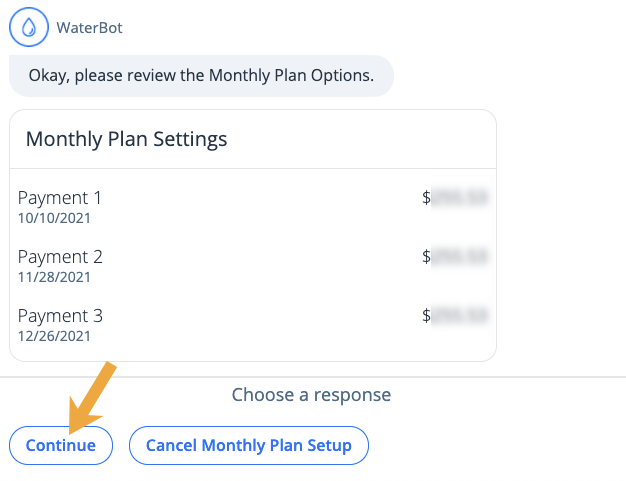The width and height of the screenshot is (626, 481).
Task: Click the WaterBot name label
Action: coord(89,28)
